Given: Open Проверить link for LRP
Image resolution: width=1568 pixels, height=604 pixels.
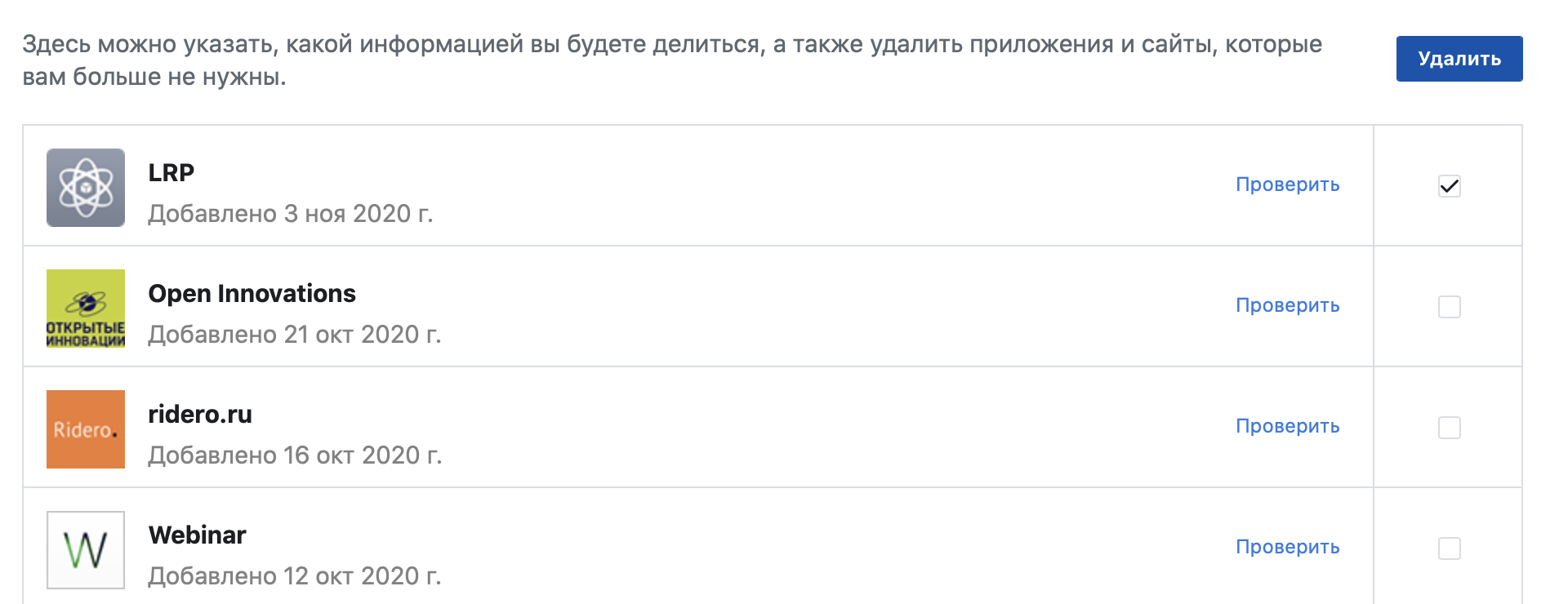Looking at the screenshot, I should pyautogui.click(x=1287, y=184).
